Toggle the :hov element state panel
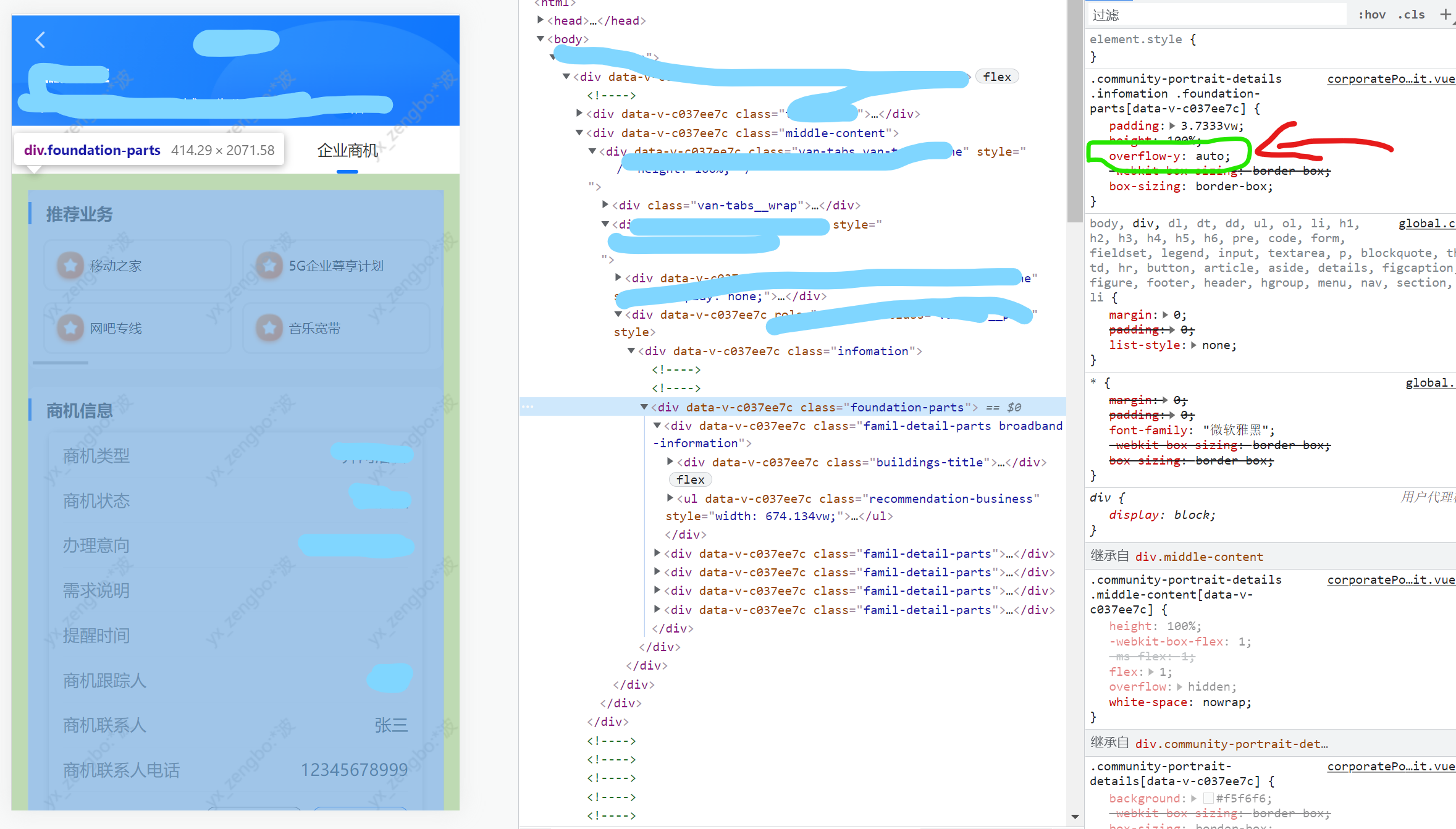 click(1371, 14)
